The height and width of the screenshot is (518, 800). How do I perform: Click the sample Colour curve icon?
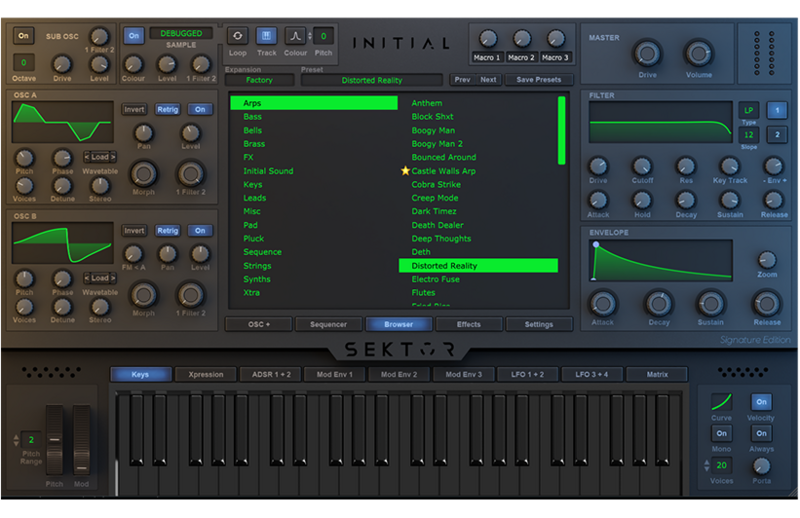[x=296, y=36]
